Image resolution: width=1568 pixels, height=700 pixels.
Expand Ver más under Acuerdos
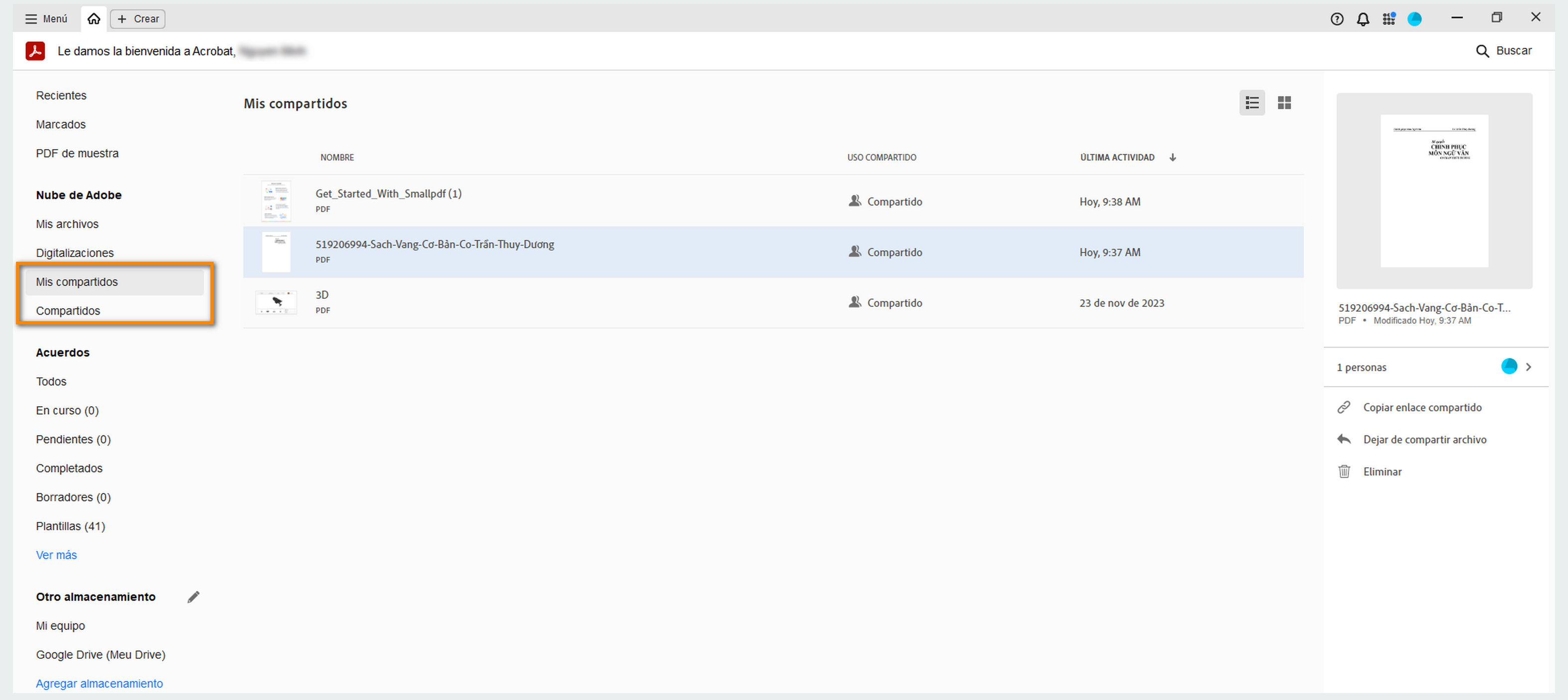[x=56, y=555]
